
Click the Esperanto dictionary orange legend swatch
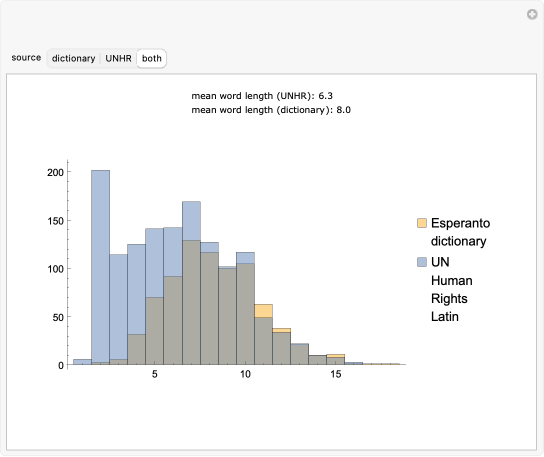[422, 223]
